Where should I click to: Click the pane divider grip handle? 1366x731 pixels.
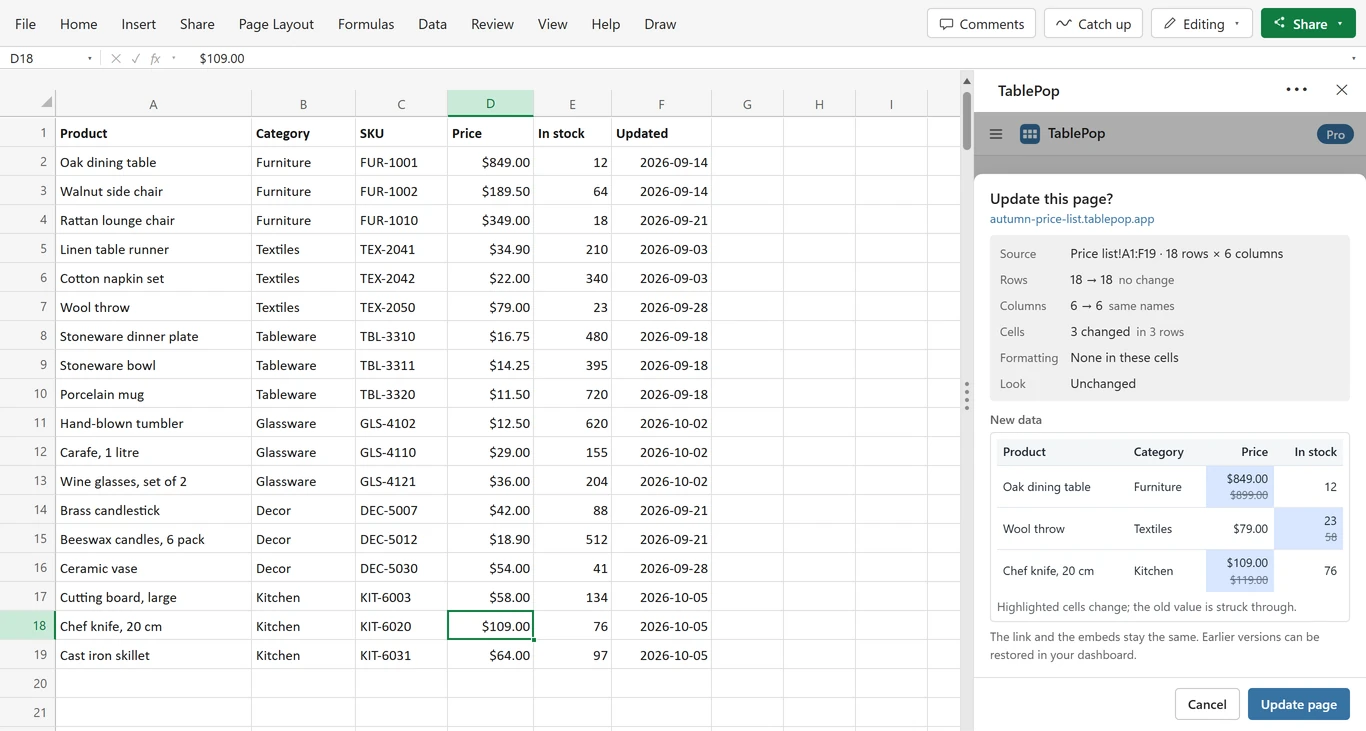tap(967, 396)
